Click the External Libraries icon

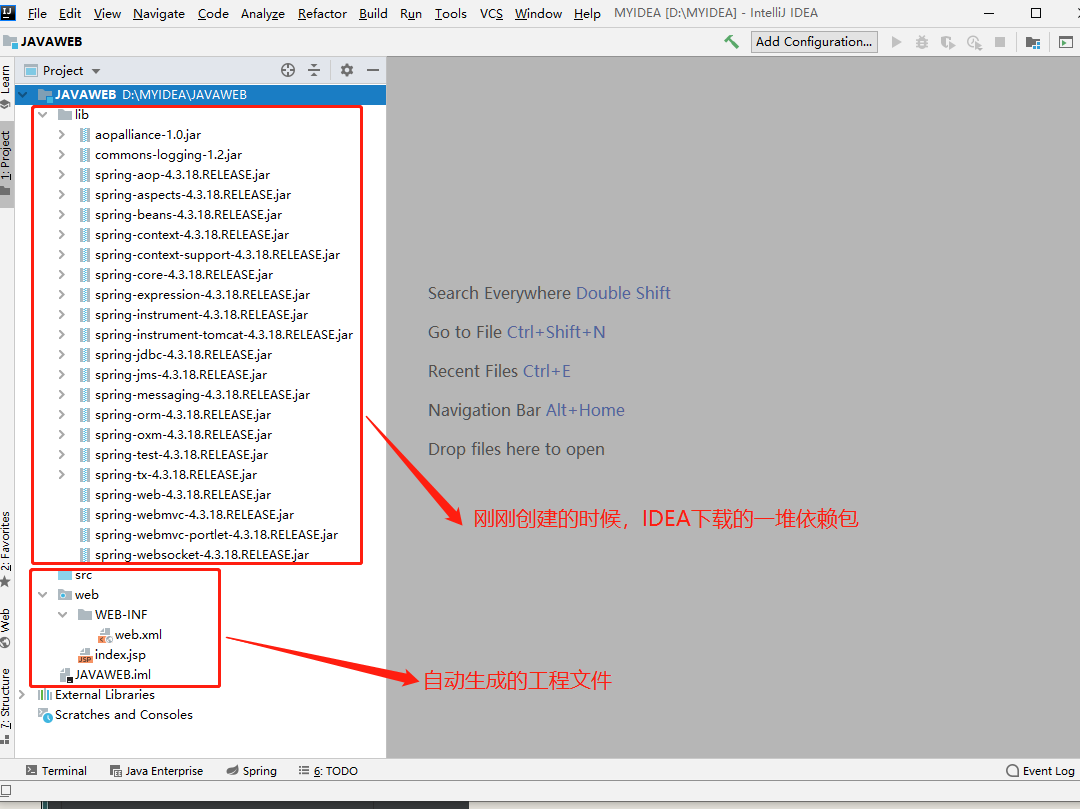[45, 695]
